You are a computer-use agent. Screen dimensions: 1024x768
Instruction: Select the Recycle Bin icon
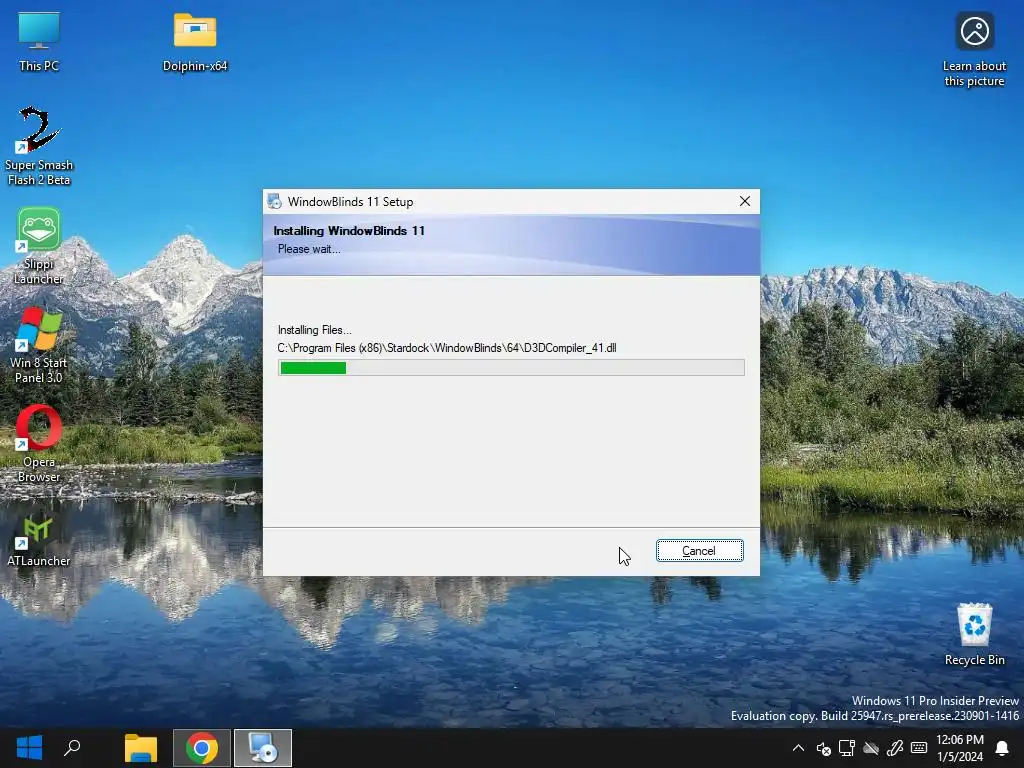(x=974, y=633)
